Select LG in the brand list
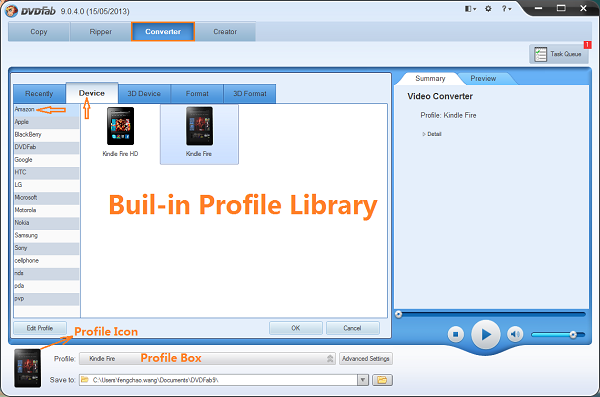The height and width of the screenshot is (397, 600). click(47, 185)
